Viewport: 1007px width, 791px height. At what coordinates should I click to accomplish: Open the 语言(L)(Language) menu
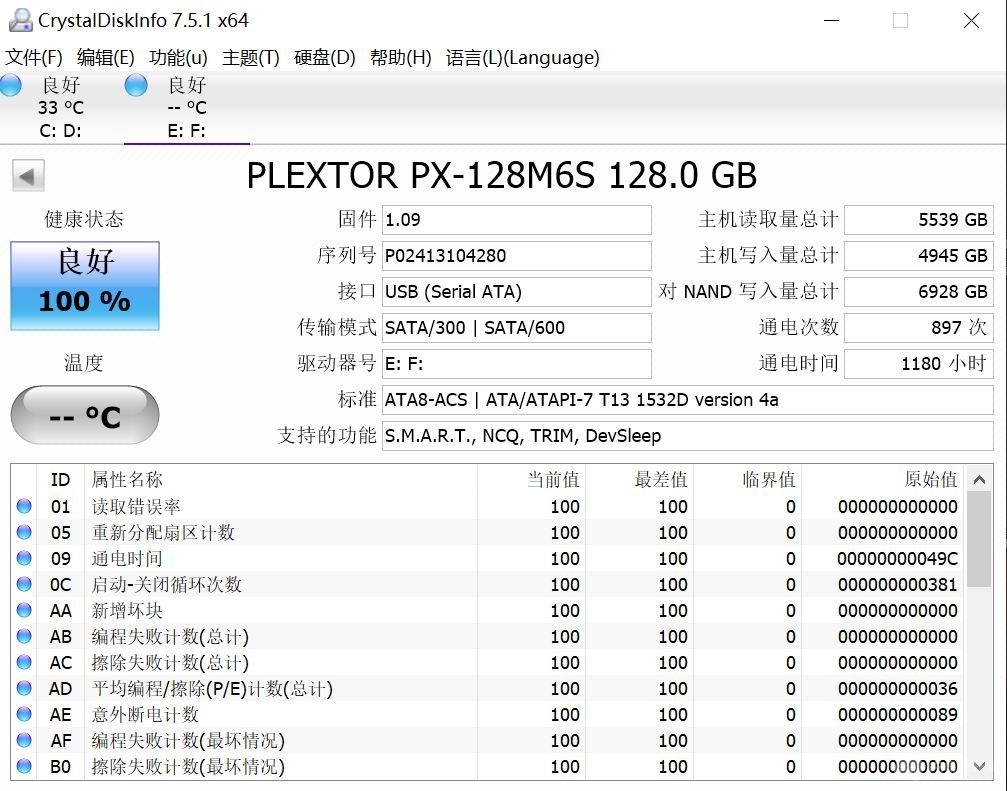[x=523, y=58]
